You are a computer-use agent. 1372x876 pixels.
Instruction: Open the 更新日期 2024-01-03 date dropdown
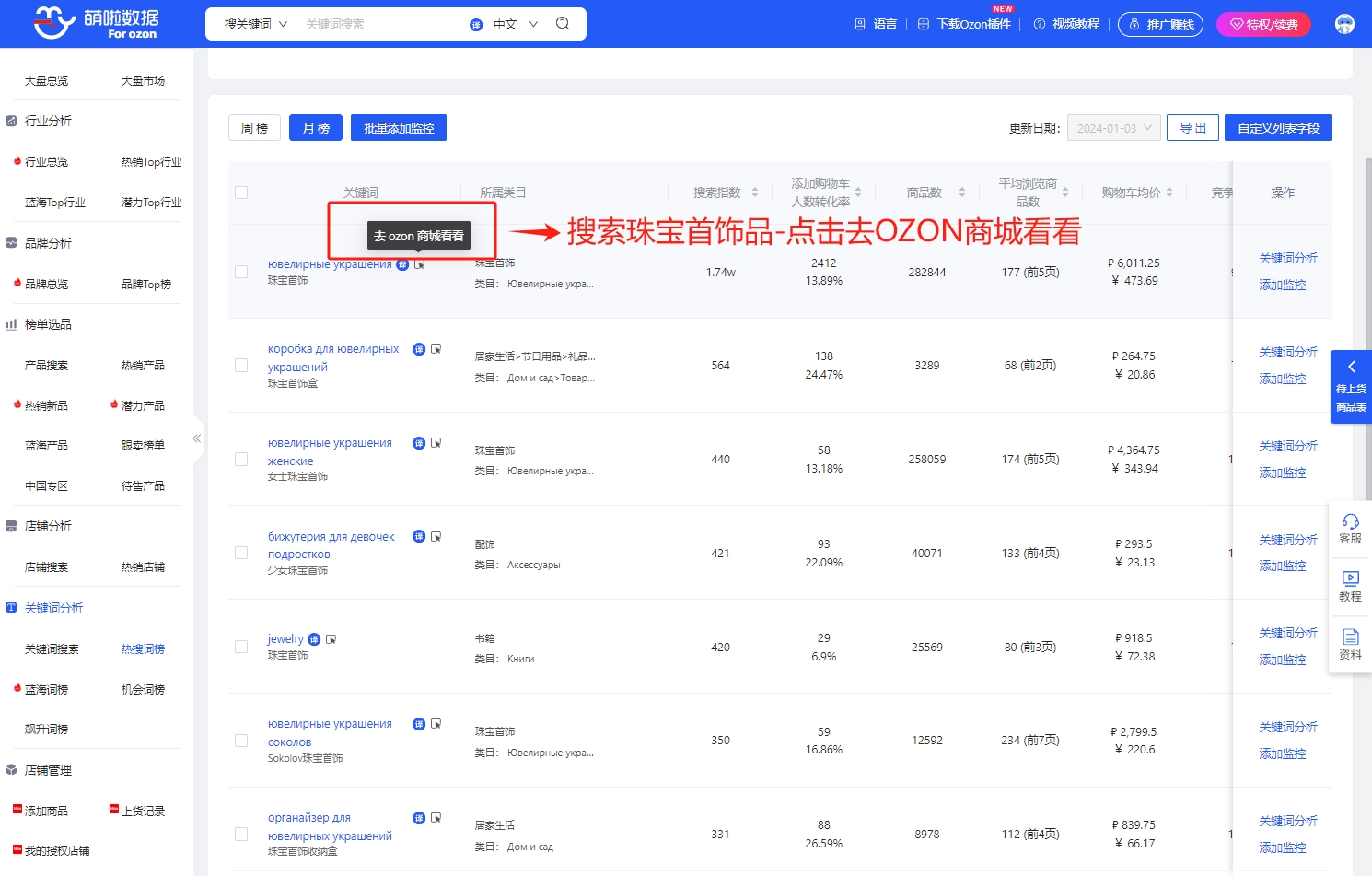click(1114, 128)
